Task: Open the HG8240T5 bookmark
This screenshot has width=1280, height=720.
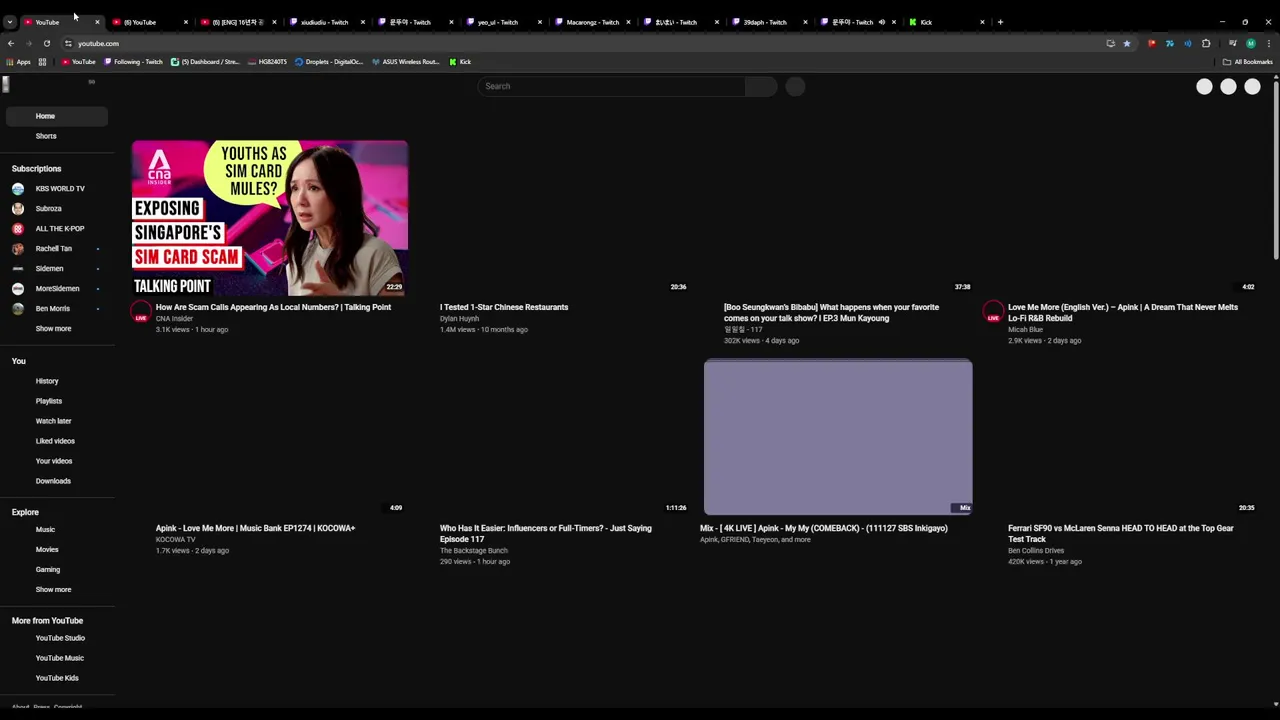Action: pos(267,62)
